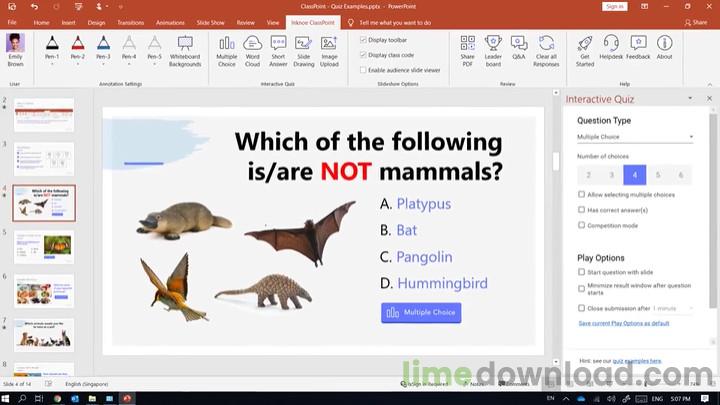Open the close submission time dropdown

[673, 308]
